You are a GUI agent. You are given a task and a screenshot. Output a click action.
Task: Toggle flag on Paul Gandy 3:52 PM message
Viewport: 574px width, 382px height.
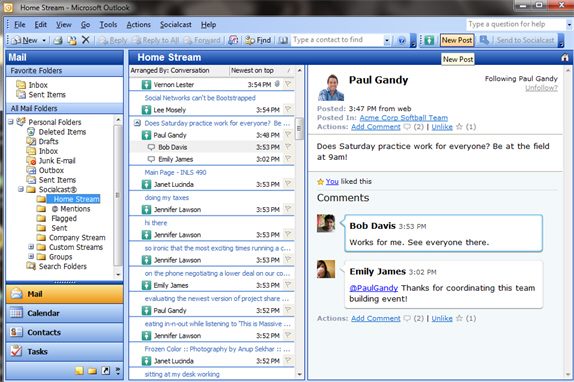(x=288, y=310)
